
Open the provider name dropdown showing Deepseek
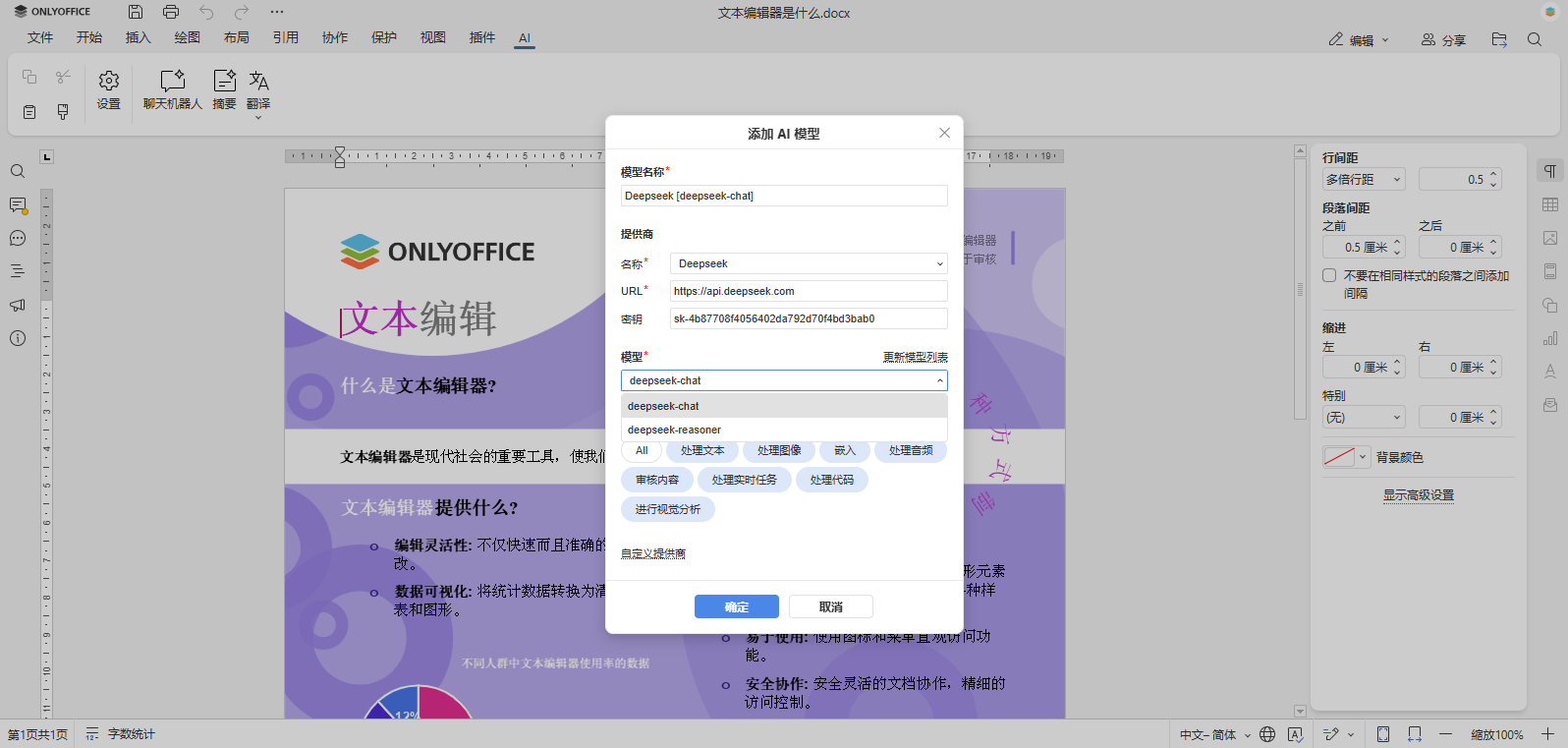[x=809, y=263]
